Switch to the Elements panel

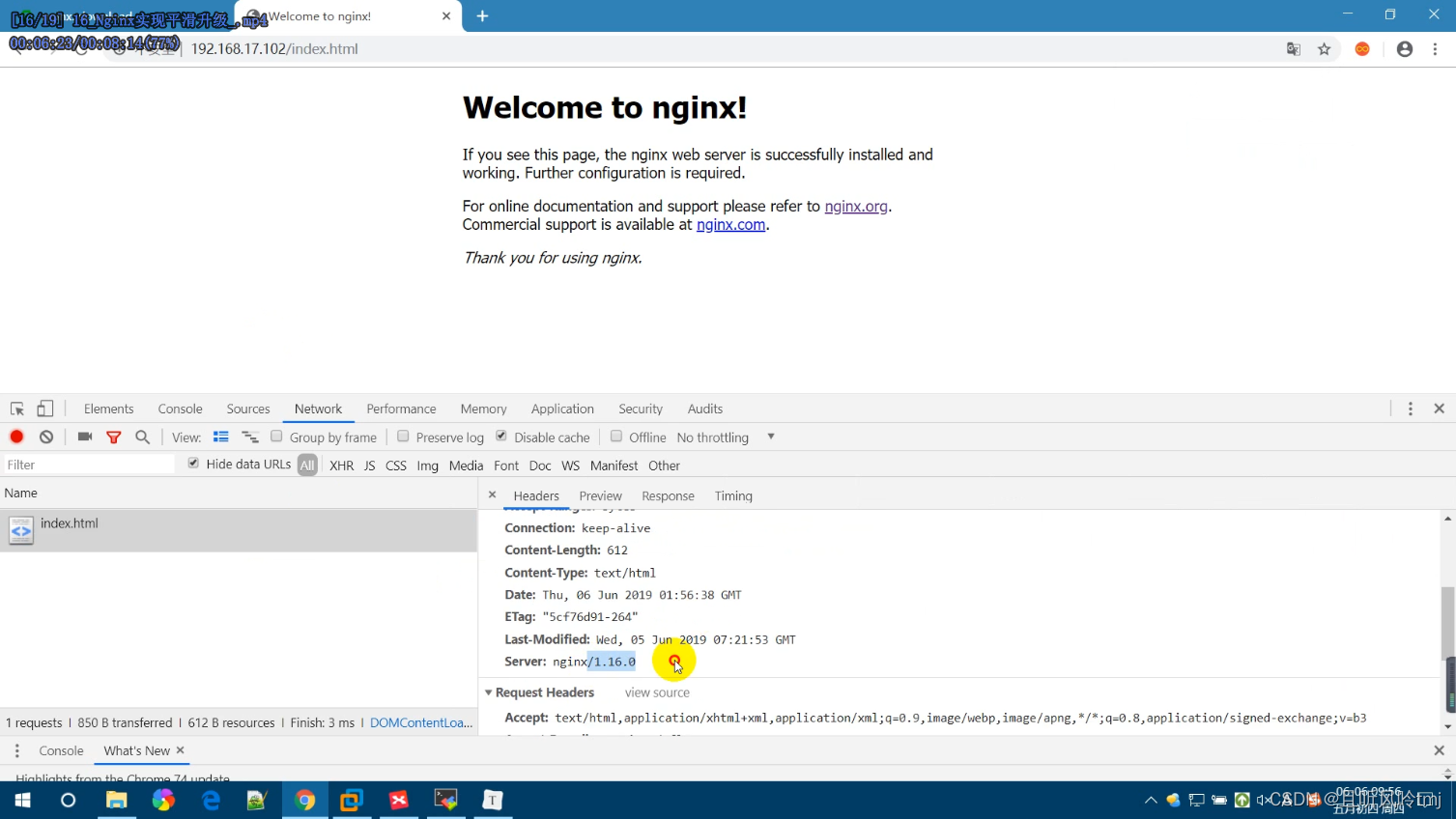pos(108,409)
